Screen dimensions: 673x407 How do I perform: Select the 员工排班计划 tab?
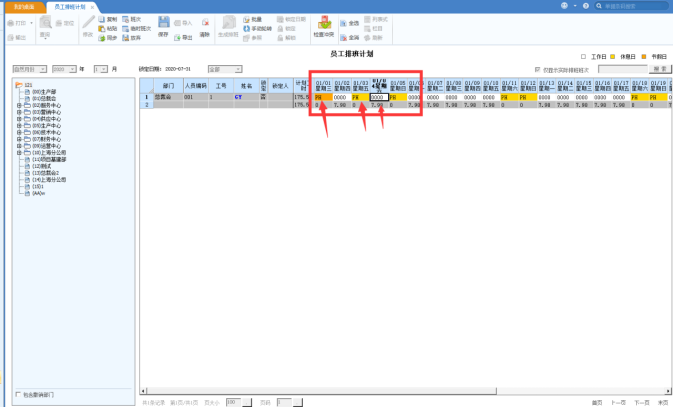[68, 6]
